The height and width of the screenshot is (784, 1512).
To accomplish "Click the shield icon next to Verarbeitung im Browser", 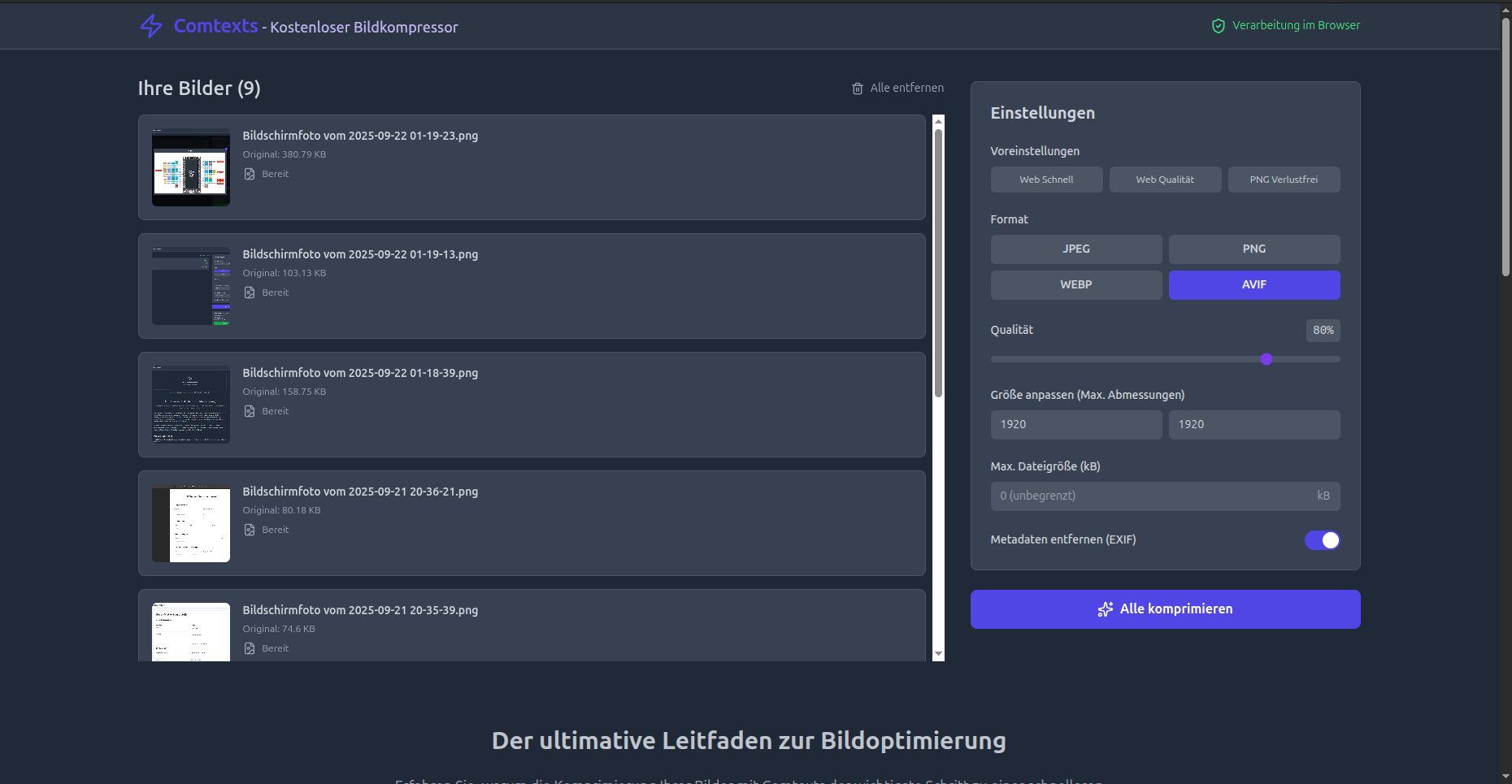I will (x=1218, y=25).
